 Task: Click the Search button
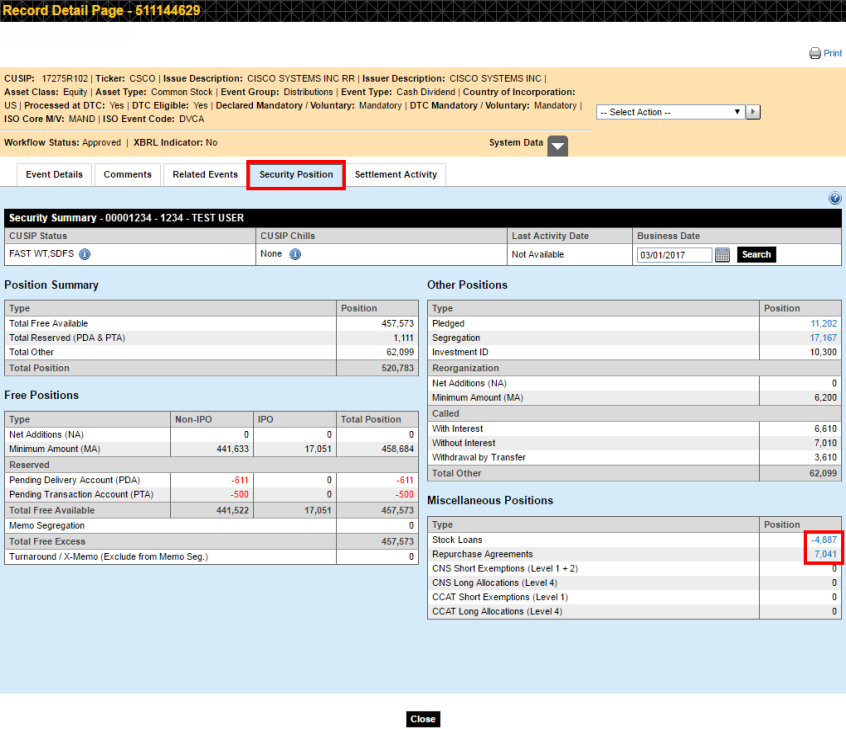click(756, 255)
